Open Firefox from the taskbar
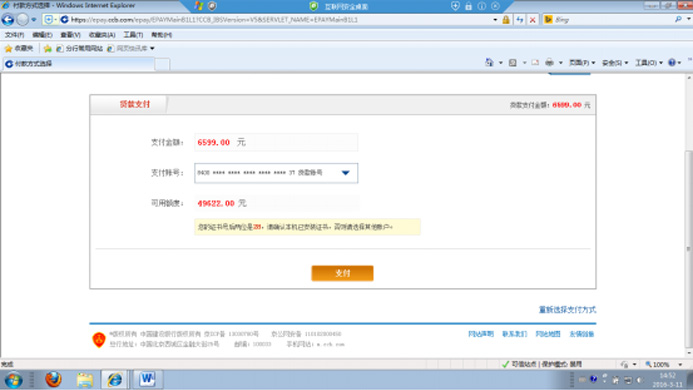 point(53,379)
